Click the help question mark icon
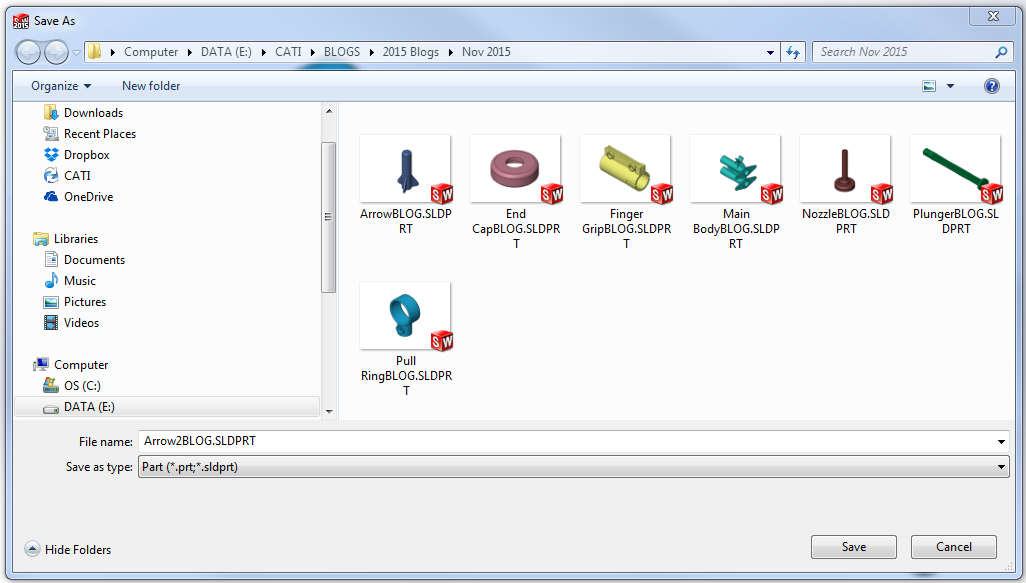 [x=991, y=86]
